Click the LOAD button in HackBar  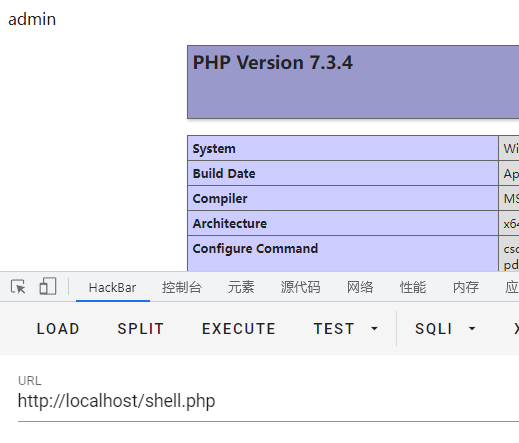point(58,329)
